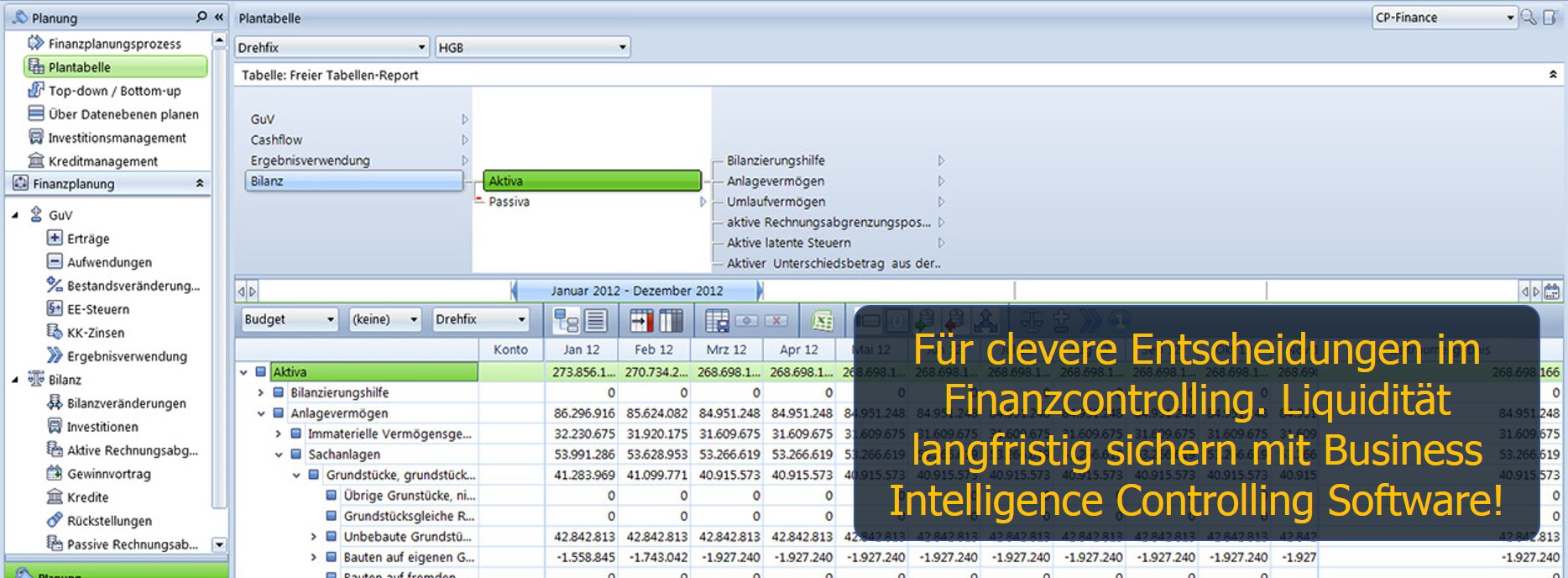
Task: Select tree structure view icon in table toolbar
Action: point(567,320)
